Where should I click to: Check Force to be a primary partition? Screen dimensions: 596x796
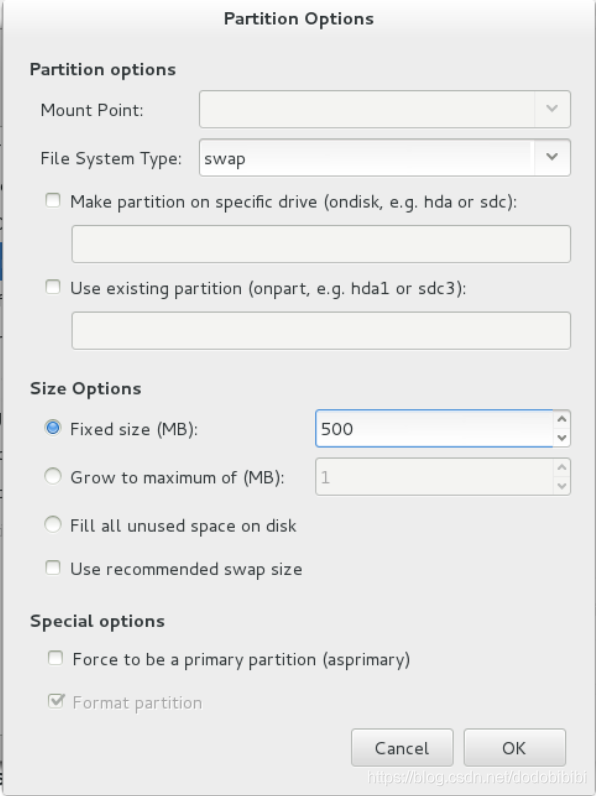pyautogui.click(x=55, y=658)
